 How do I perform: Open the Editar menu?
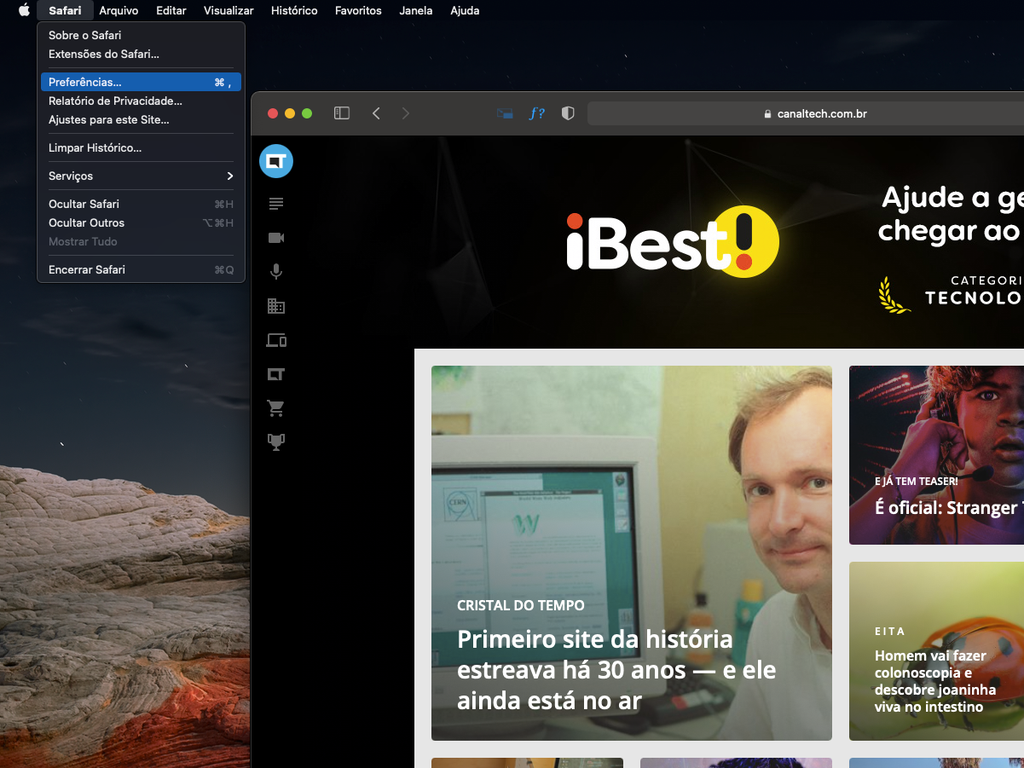(x=171, y=10)
